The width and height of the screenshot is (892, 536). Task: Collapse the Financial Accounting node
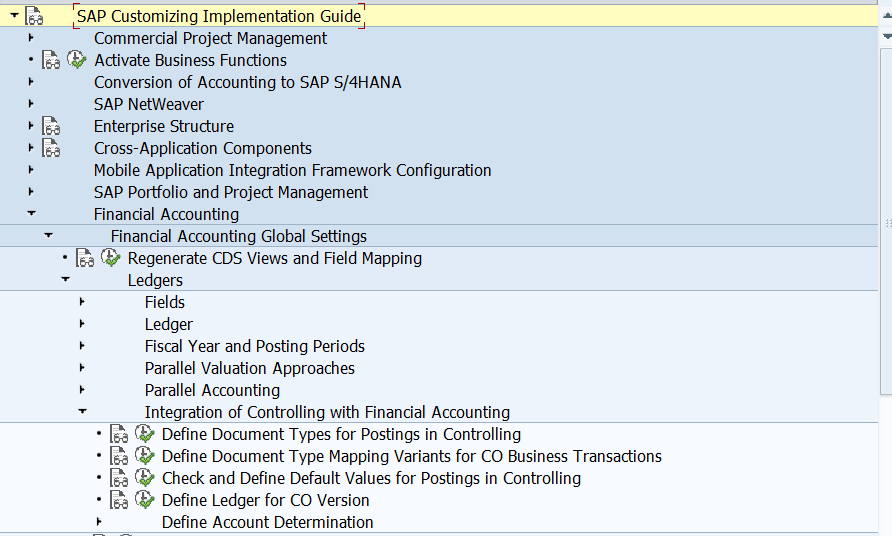31,213
